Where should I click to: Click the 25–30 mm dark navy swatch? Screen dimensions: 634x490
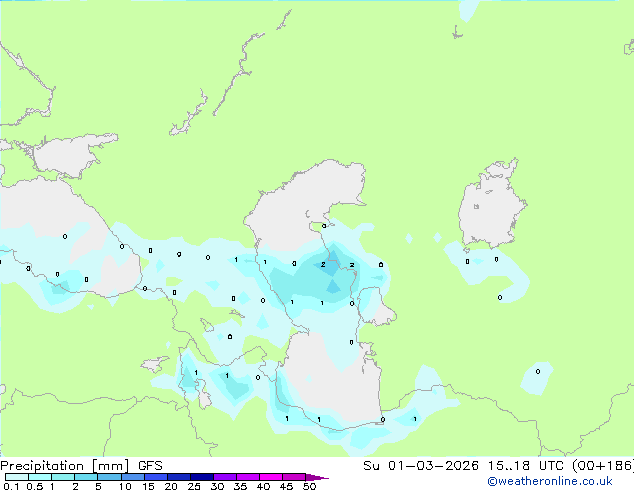point(201,477)
